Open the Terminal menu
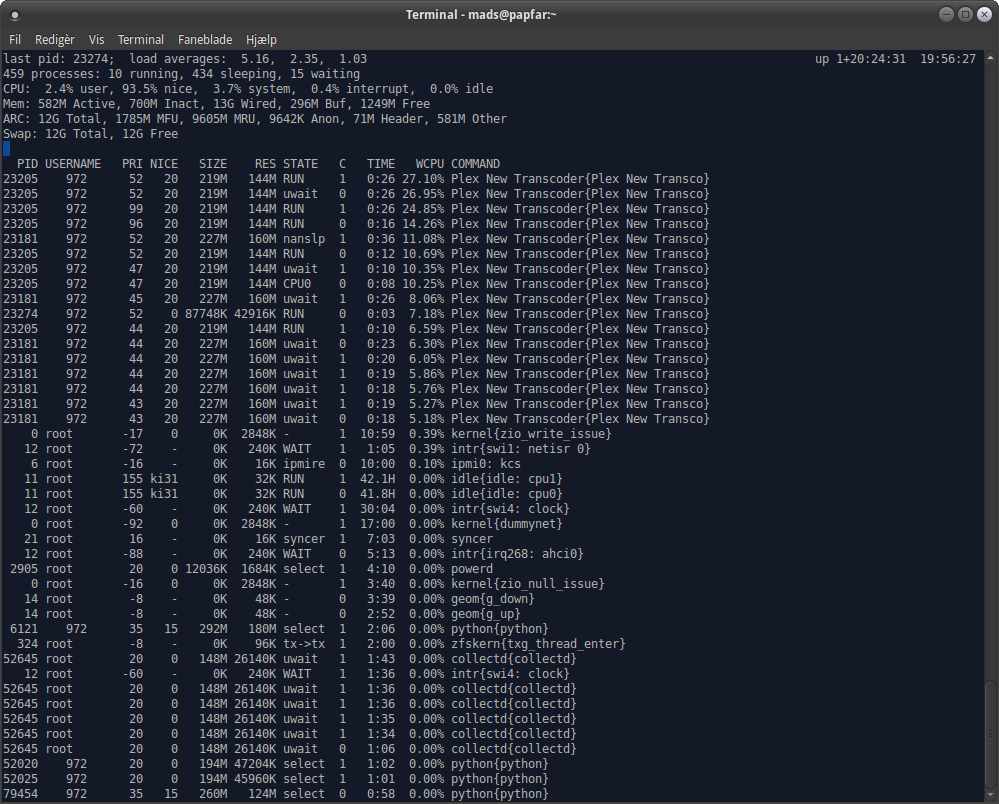Viewport: 999px width, 804px height. 141,39
